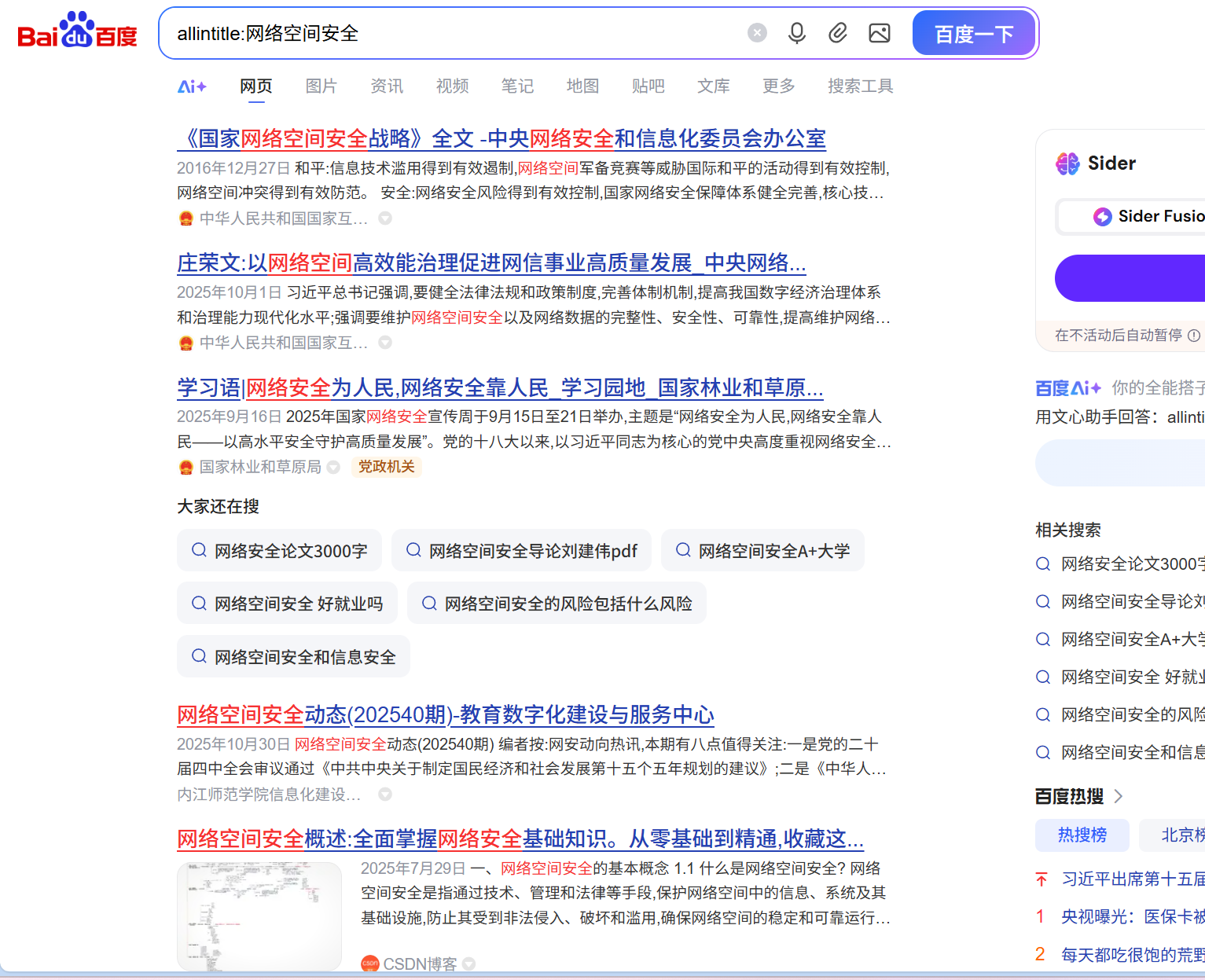Related search 网络安全论文3000字 in sidebar
The image size is (1205, 980).
coord(1120,564)
